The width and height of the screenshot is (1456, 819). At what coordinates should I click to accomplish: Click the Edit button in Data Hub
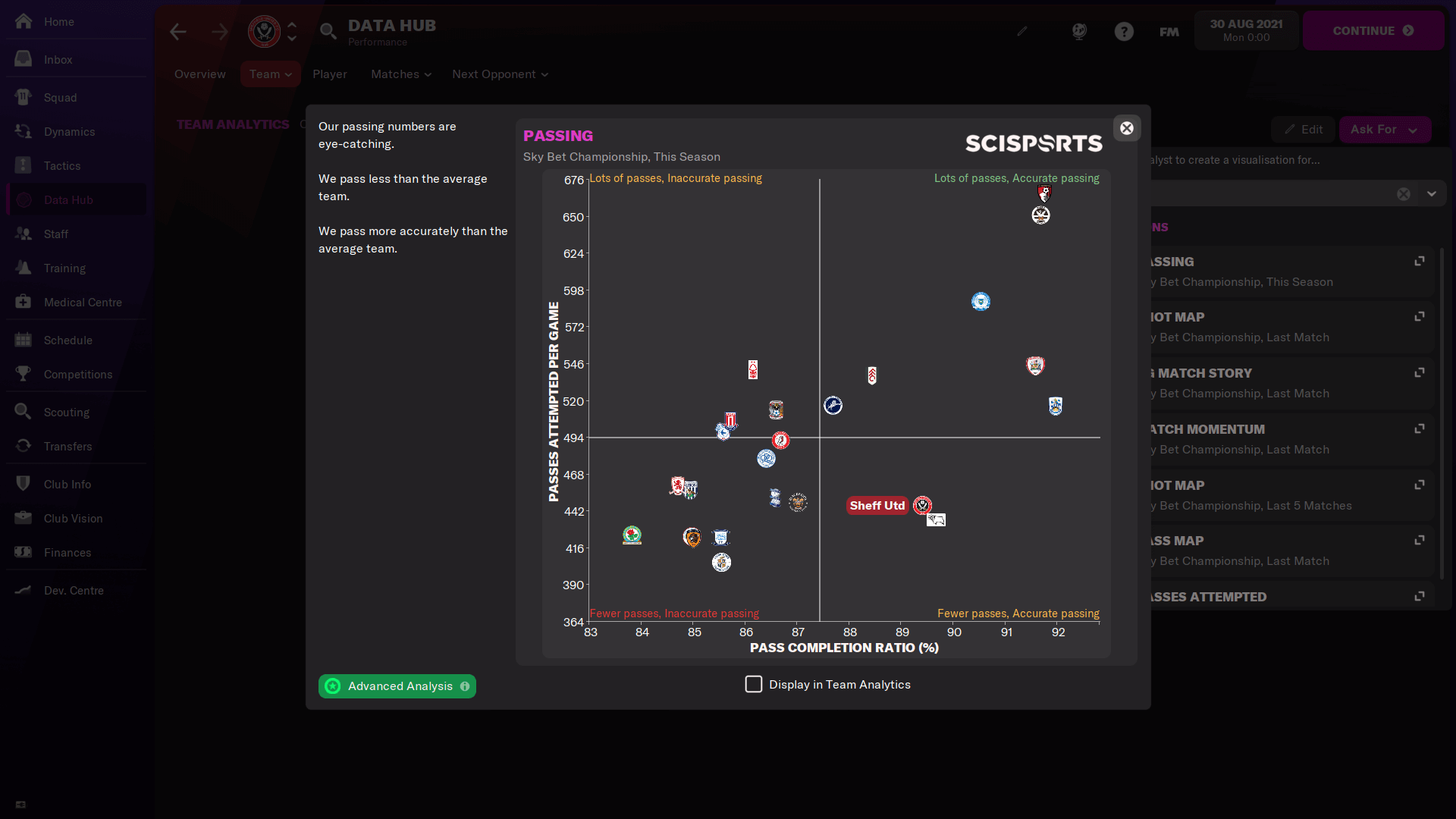pyautogui.click(x=1303, y=130)
